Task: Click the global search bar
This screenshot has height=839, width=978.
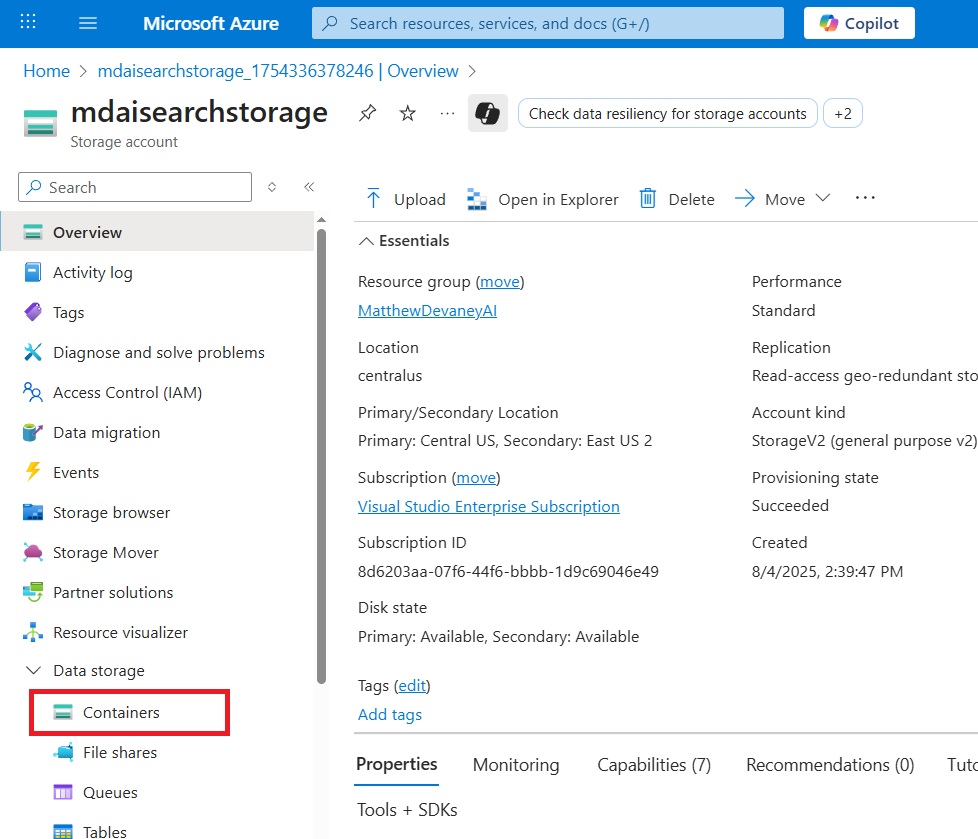Action: coord(548,23)
